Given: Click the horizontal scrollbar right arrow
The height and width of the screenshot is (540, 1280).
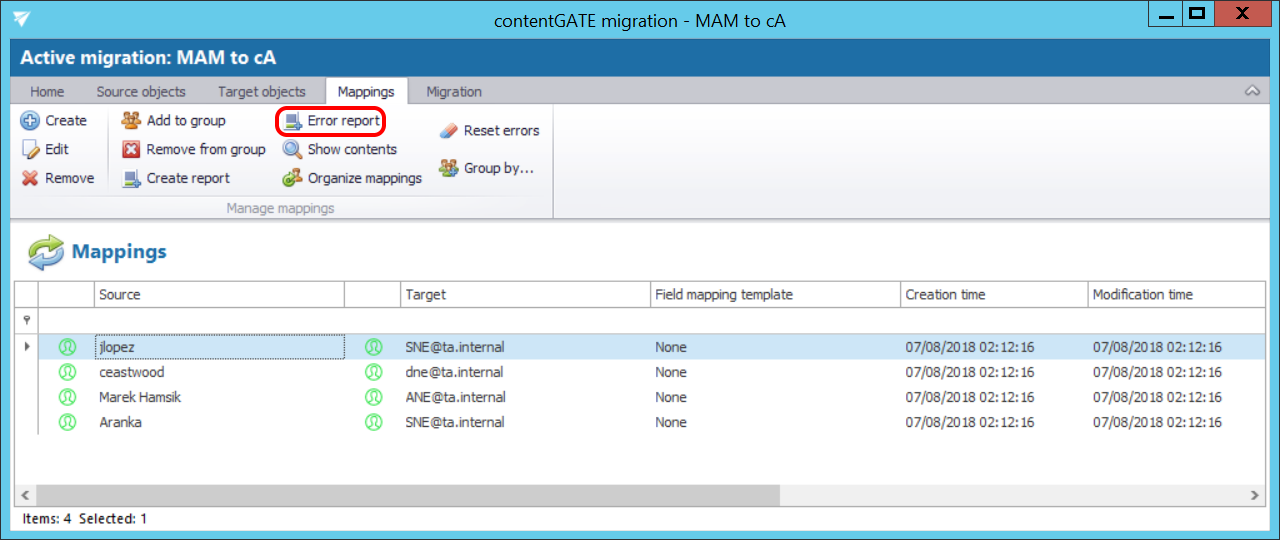Looking at the screenshot, I should click(x=1255, y=496).
